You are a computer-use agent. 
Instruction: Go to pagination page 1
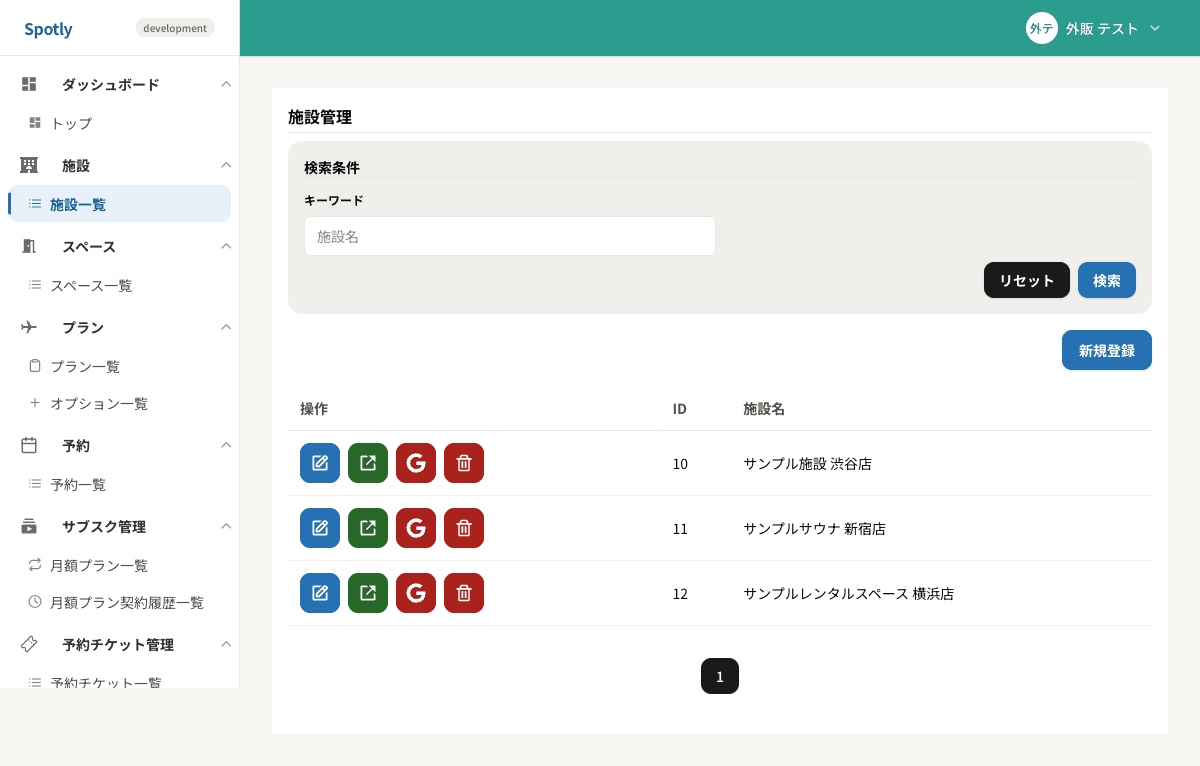[x=720, y=676]
